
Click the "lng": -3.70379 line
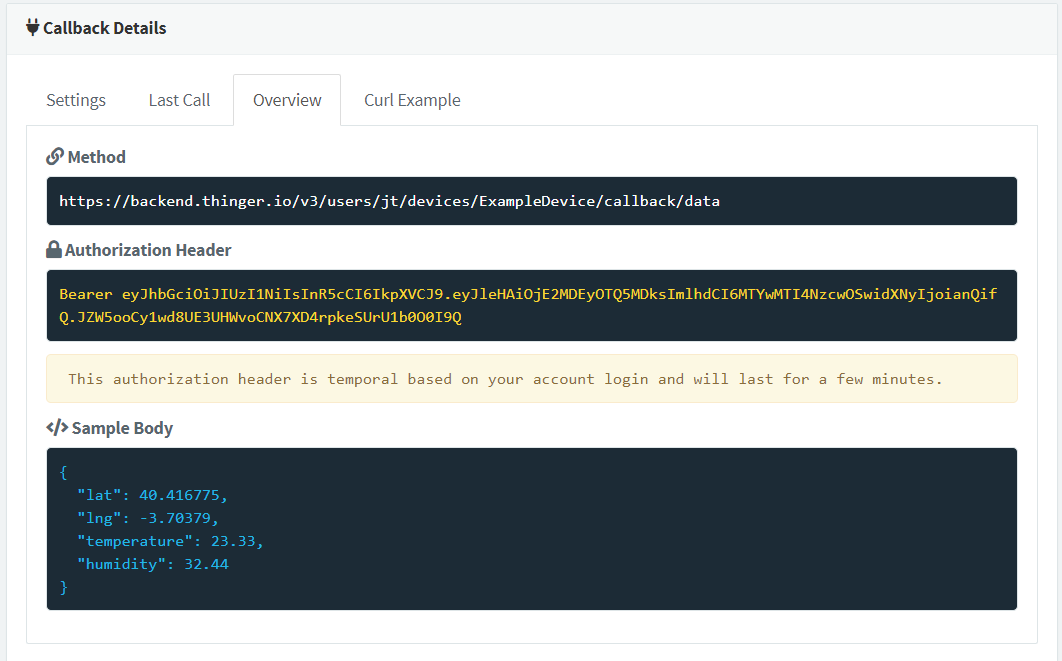(x=148, y=518)
